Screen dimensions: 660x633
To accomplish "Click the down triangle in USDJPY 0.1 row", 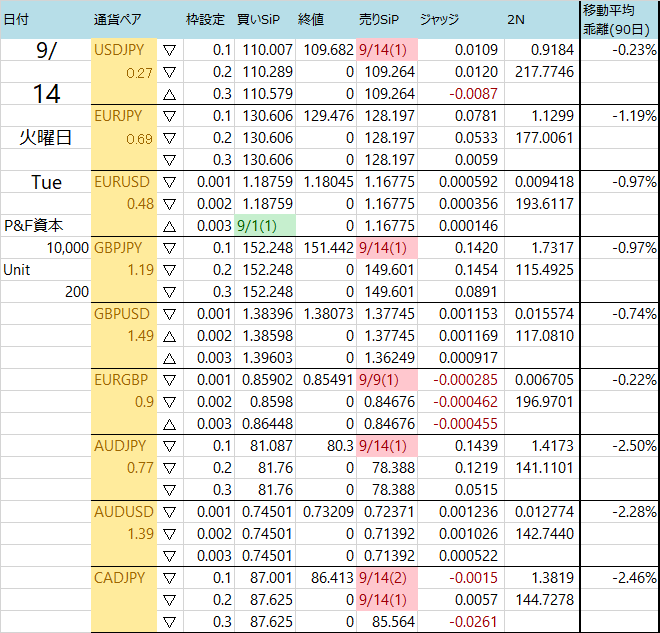I will point(169,51).
